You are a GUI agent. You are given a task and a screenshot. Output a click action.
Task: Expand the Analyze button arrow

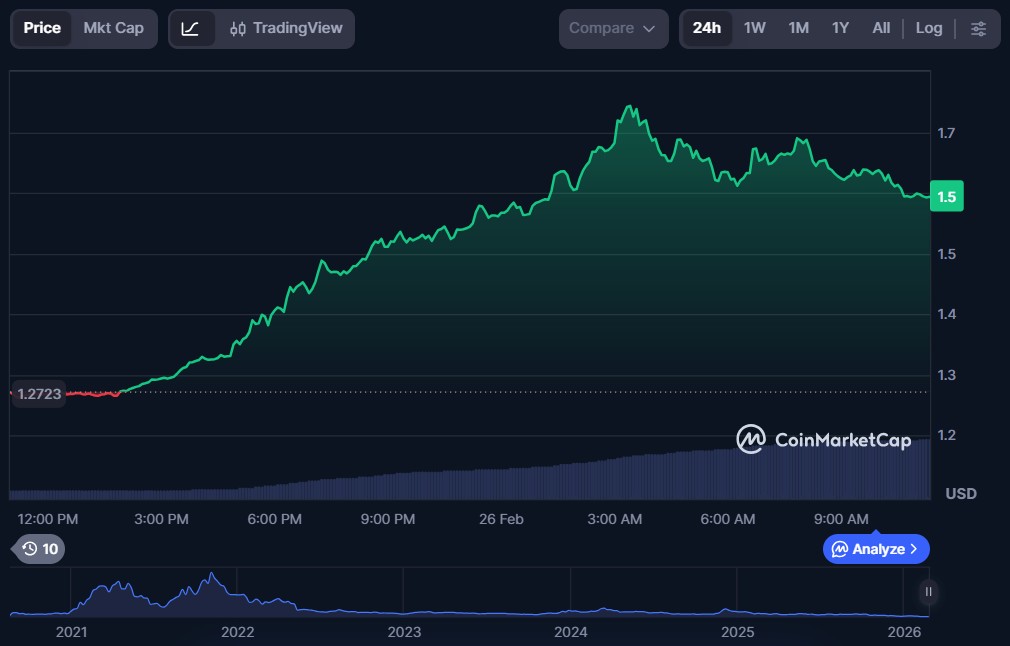pos(914,549)
